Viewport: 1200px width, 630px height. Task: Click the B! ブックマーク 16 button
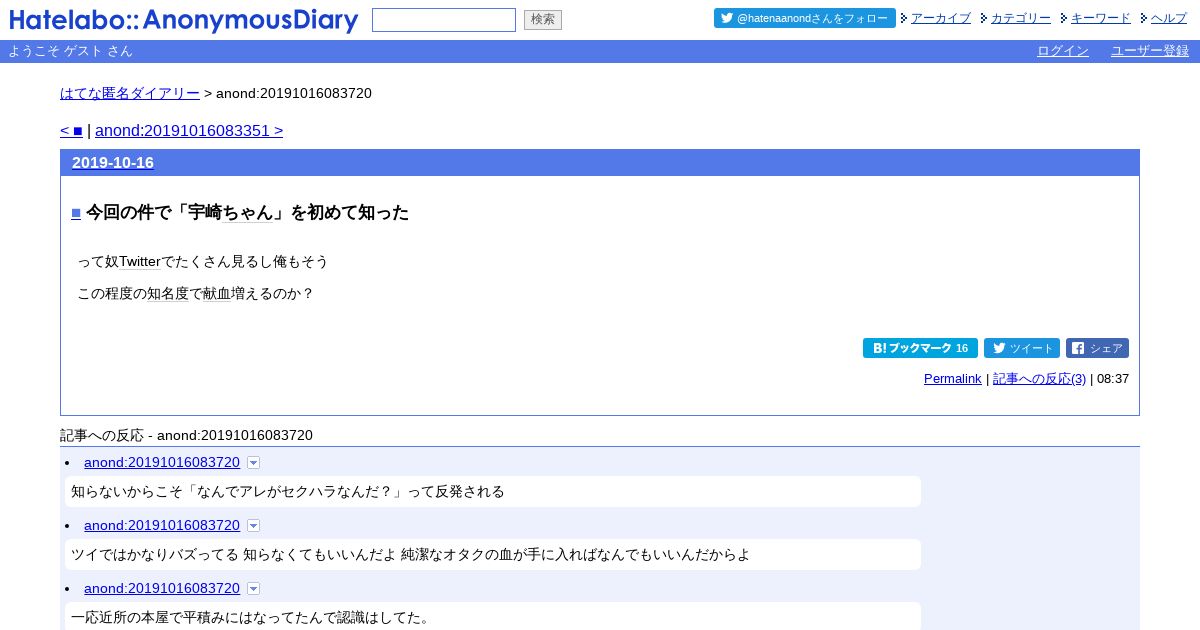pos(920,348)
